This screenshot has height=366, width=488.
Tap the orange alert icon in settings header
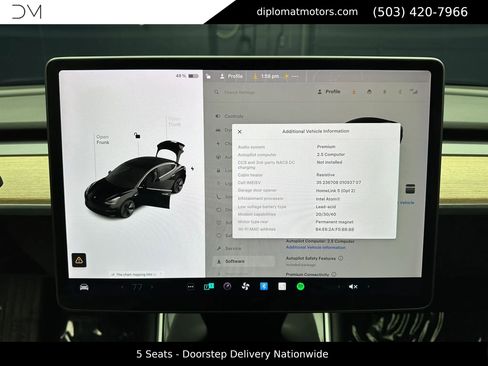click(x=354, y=92)
